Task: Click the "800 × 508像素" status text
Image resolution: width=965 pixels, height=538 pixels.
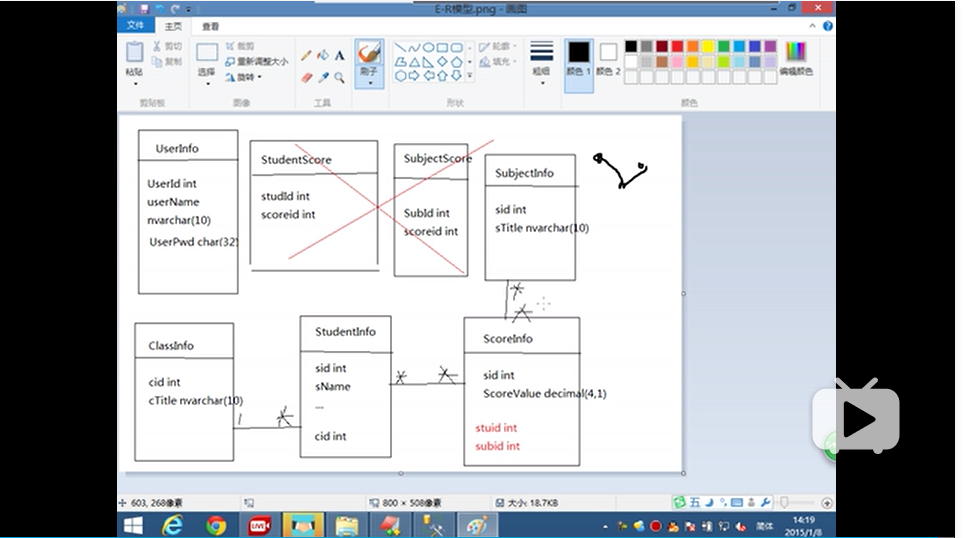Action: tap(412, 503)
